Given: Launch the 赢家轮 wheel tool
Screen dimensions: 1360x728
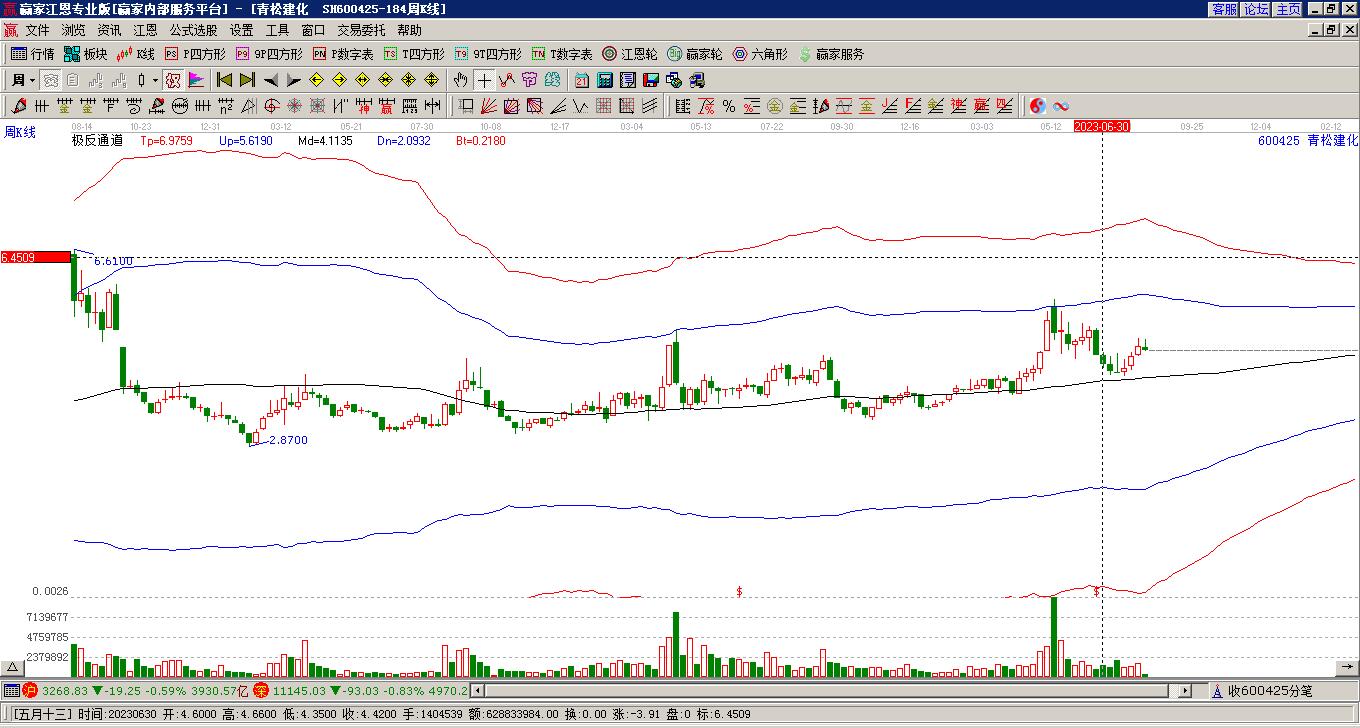Looking at the screenshot, I should coord(695,54).
